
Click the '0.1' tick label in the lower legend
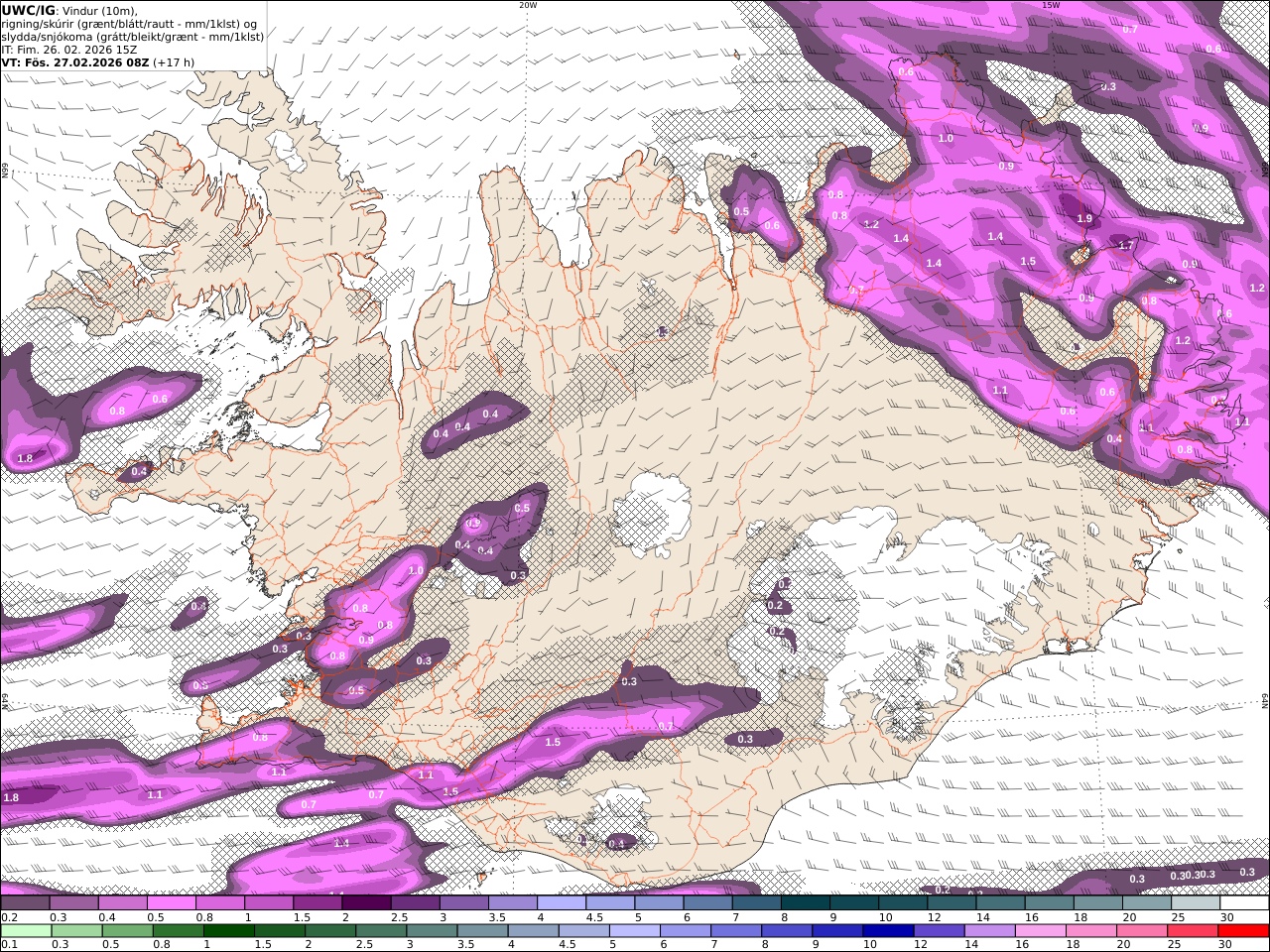(x=7, y=945)
